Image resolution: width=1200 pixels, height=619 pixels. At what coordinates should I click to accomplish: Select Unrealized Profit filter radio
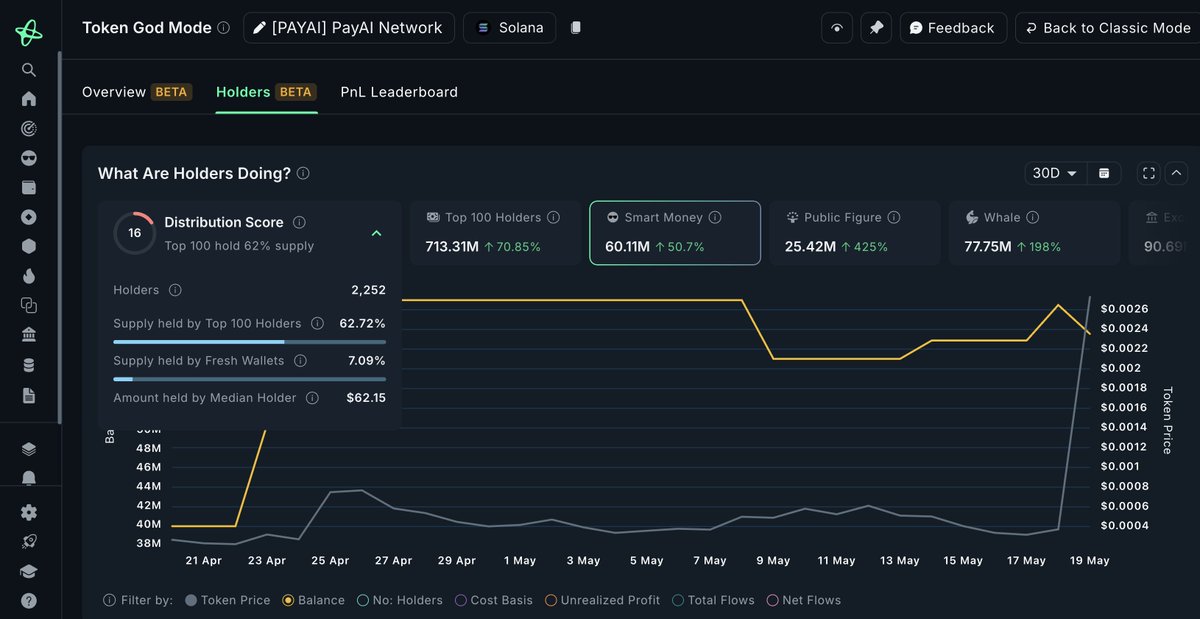point(551,600)
